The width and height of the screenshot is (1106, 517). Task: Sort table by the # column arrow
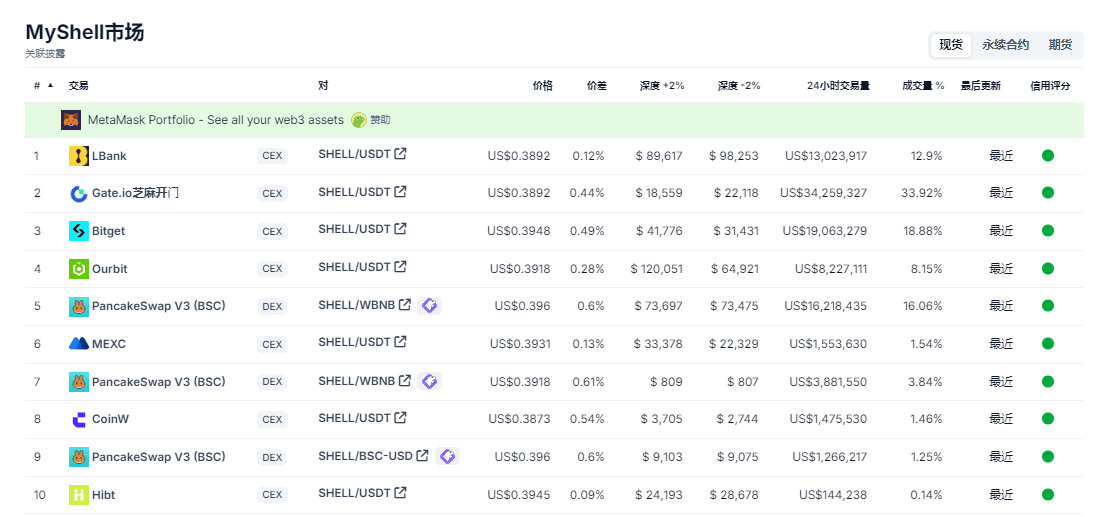point(51,86)
